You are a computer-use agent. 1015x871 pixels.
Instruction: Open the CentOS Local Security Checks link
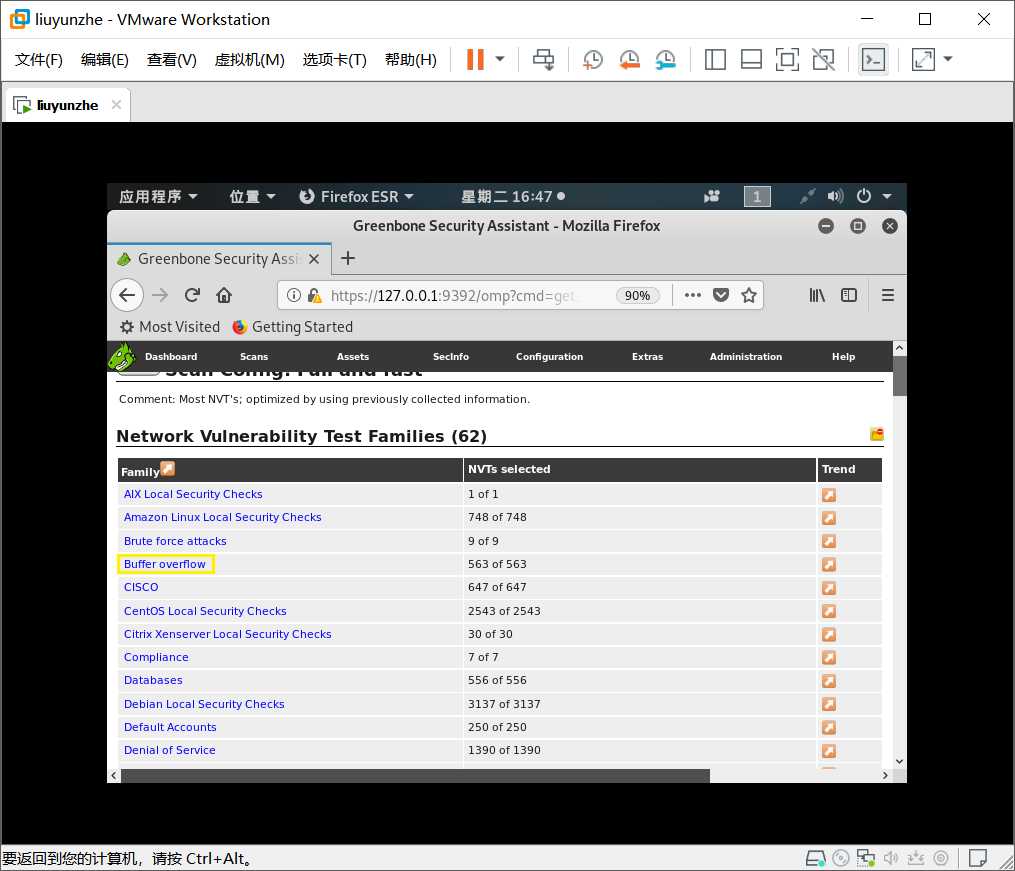click(205, 611)
